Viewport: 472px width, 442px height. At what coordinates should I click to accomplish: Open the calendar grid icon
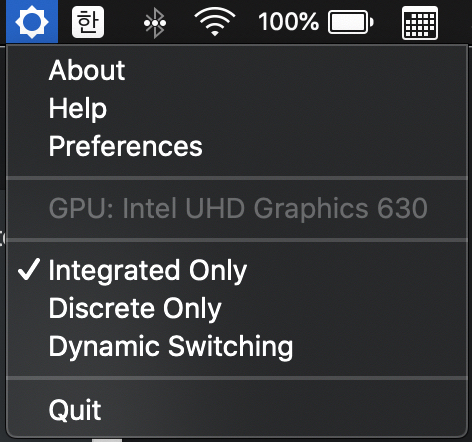pyautogui.click(x=420, y=23)
